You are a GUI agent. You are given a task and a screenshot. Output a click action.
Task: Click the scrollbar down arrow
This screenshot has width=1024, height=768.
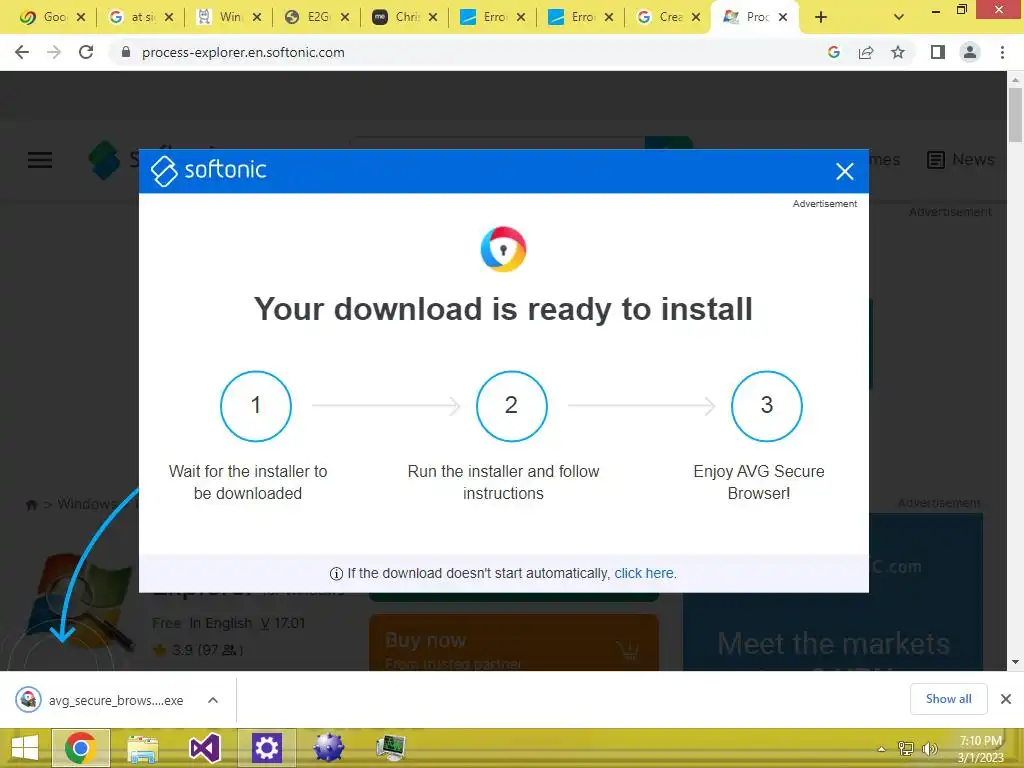point(1015,662)
